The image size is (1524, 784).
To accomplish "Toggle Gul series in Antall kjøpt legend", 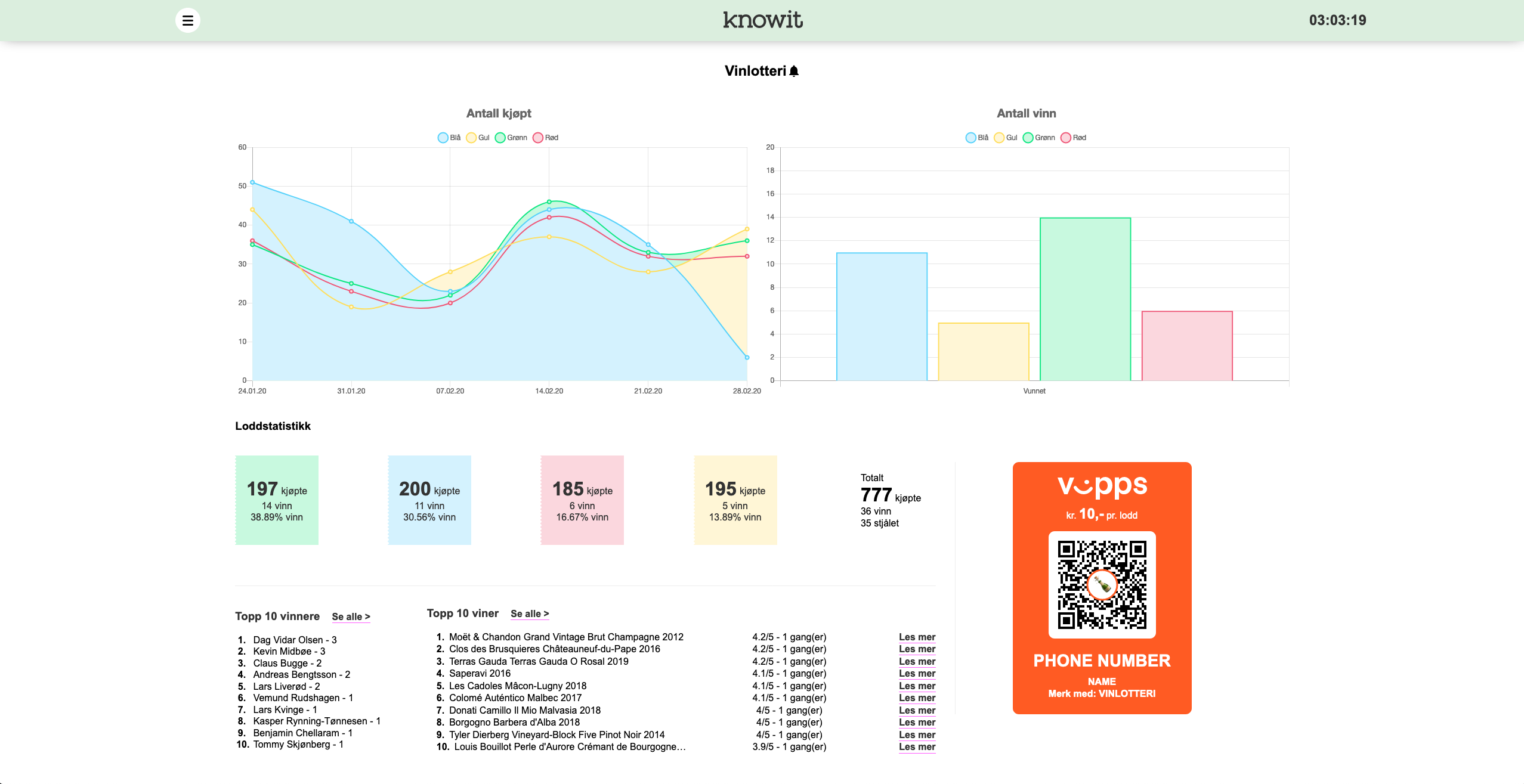I will [478, 138].
